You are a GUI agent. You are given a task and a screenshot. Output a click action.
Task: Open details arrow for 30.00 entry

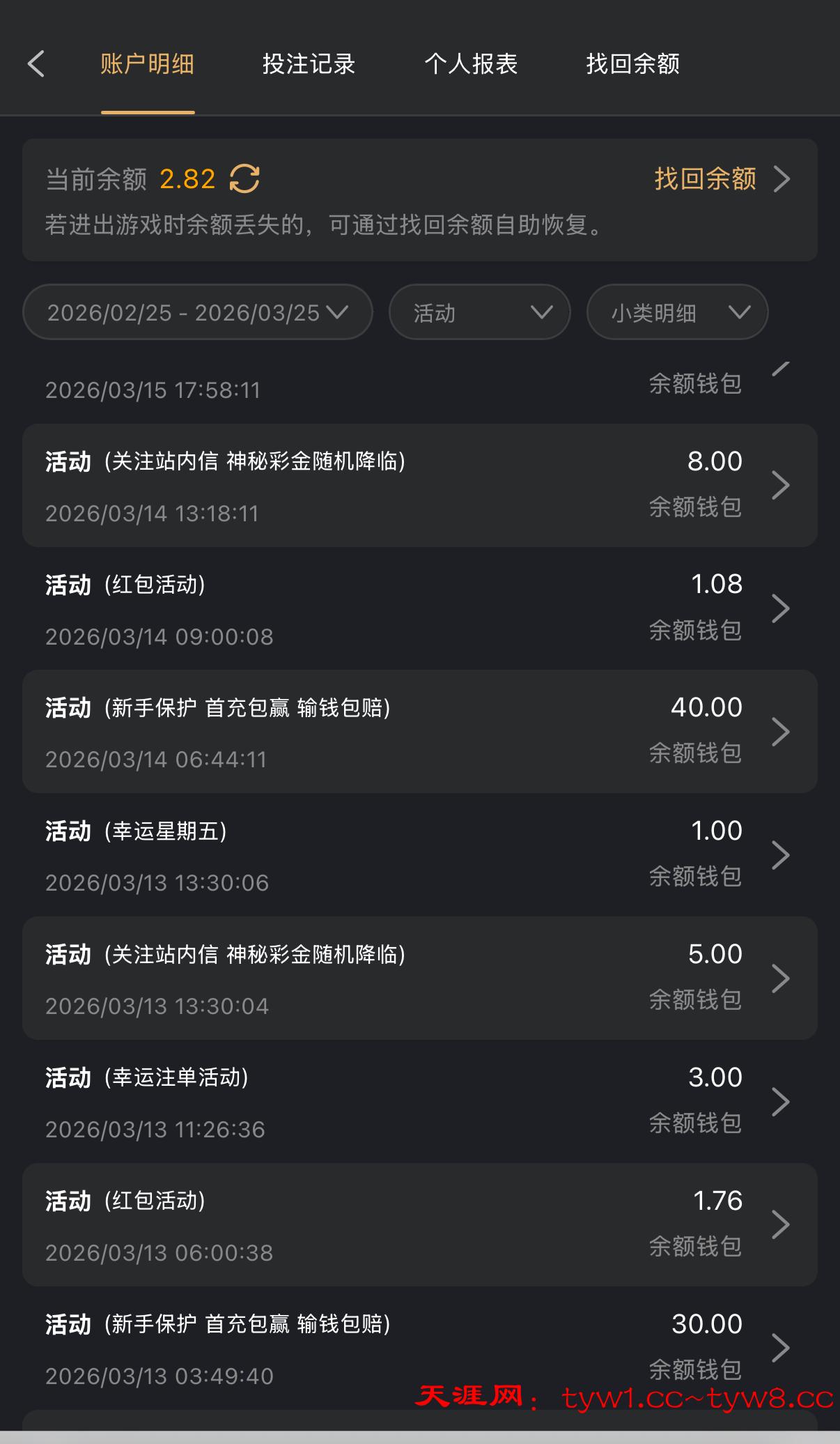(x=781, y=1348)
